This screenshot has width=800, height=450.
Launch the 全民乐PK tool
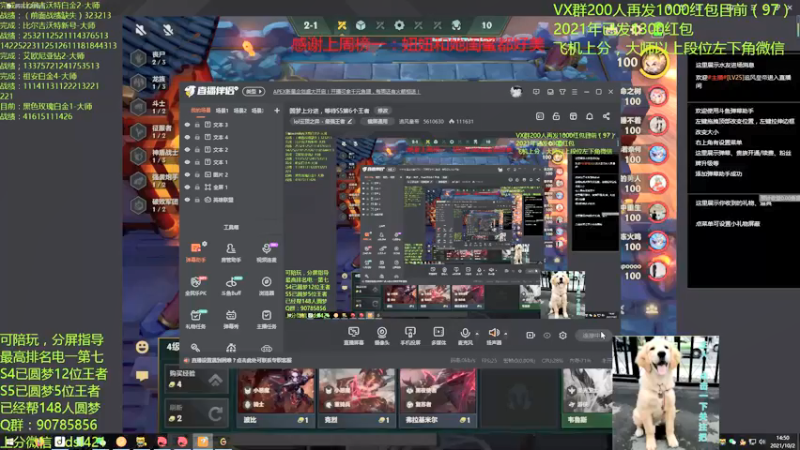pyautogui.click(x=195, y=286)
